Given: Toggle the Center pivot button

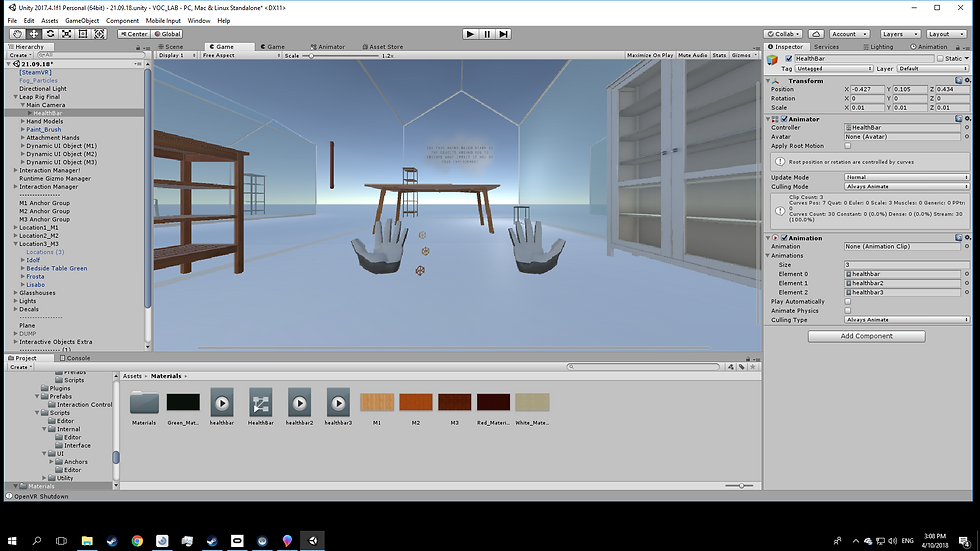Looking at the screenshot, I should pyautogui.click(x=134, y=34).
